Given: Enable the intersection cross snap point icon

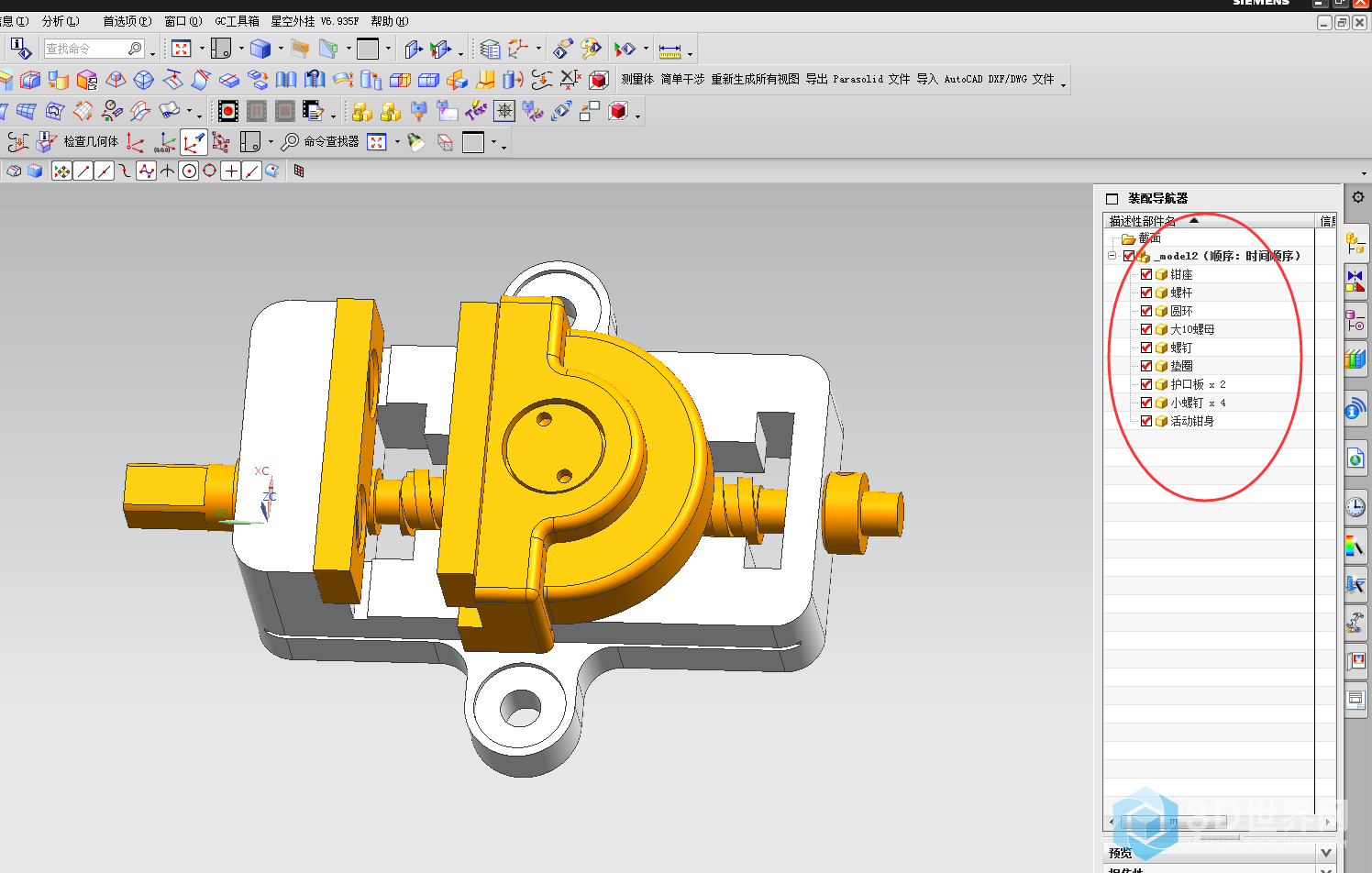Looking at the screenshot, I should point(231,171).
